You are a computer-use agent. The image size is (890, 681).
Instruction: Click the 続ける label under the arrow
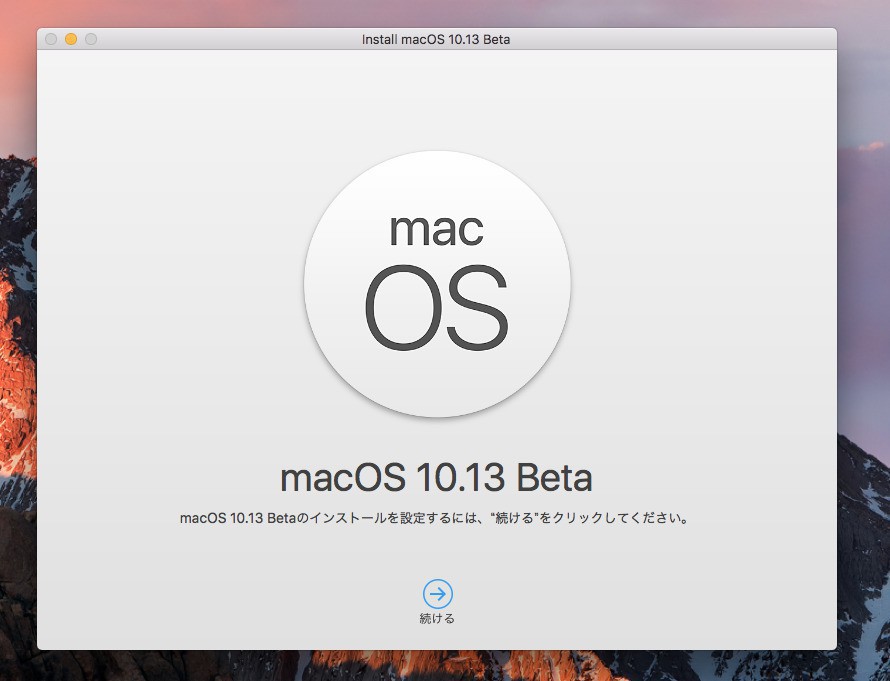point(437,619)
